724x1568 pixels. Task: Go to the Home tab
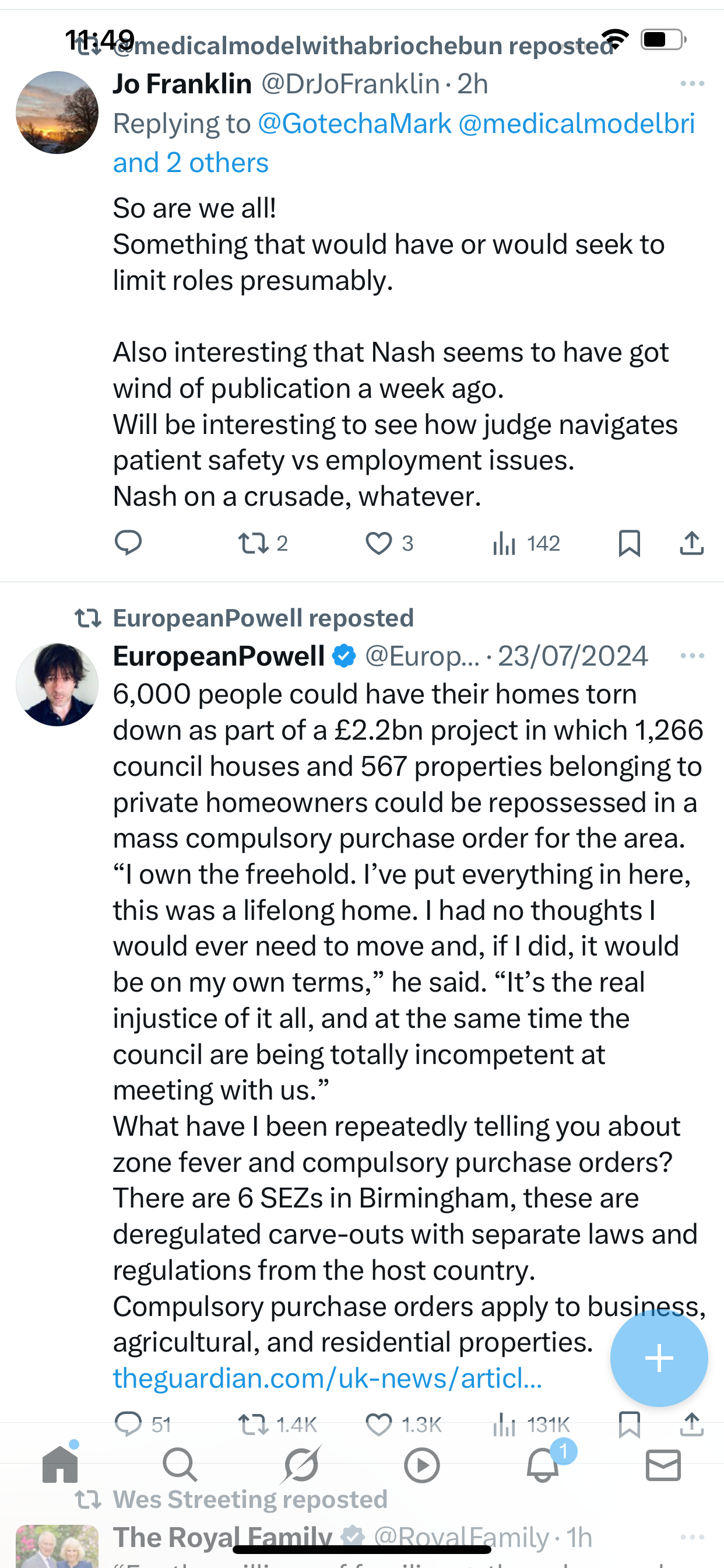pos(60,1465)
